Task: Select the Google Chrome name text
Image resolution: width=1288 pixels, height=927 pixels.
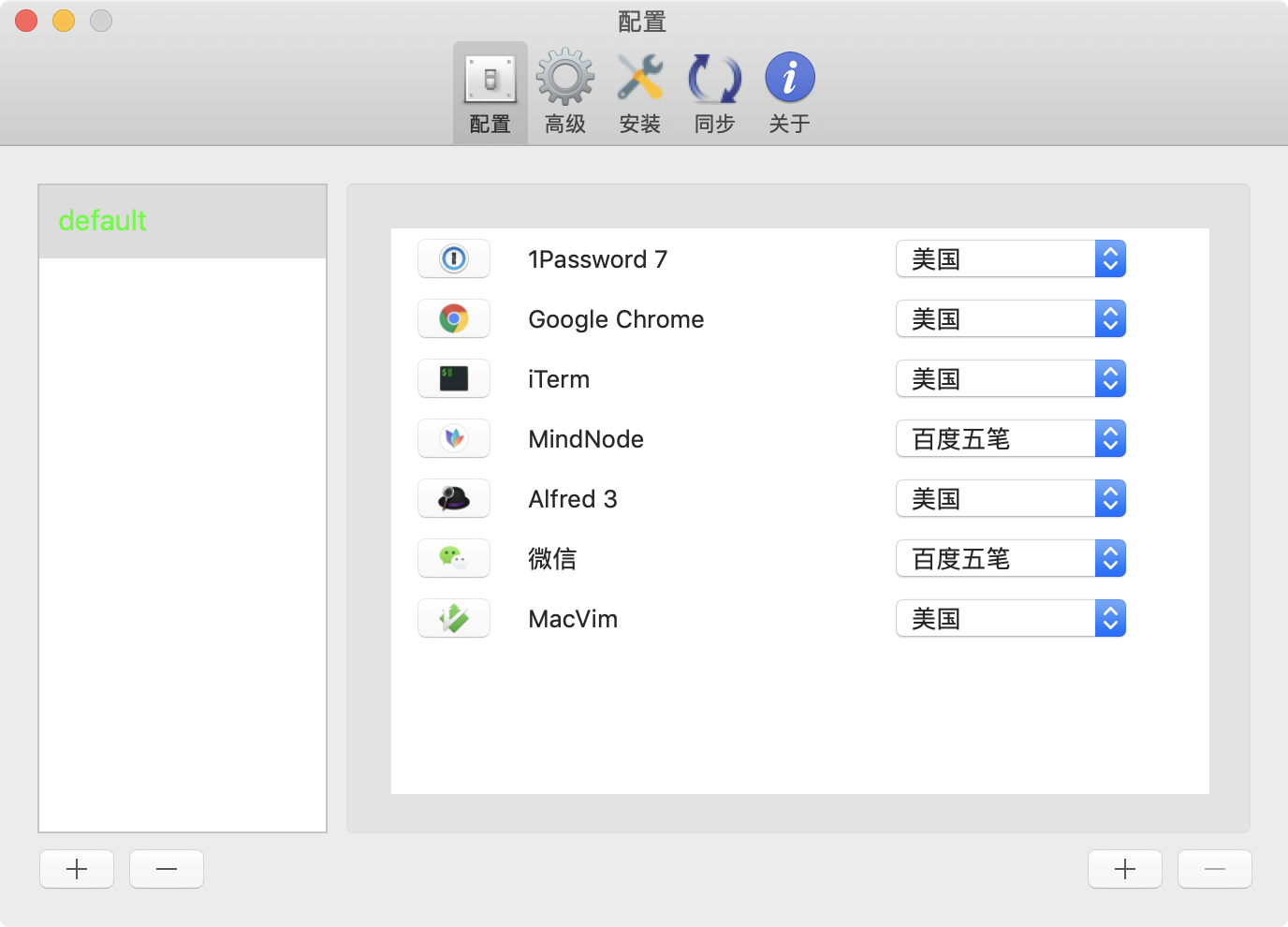Action: (616, 319)
